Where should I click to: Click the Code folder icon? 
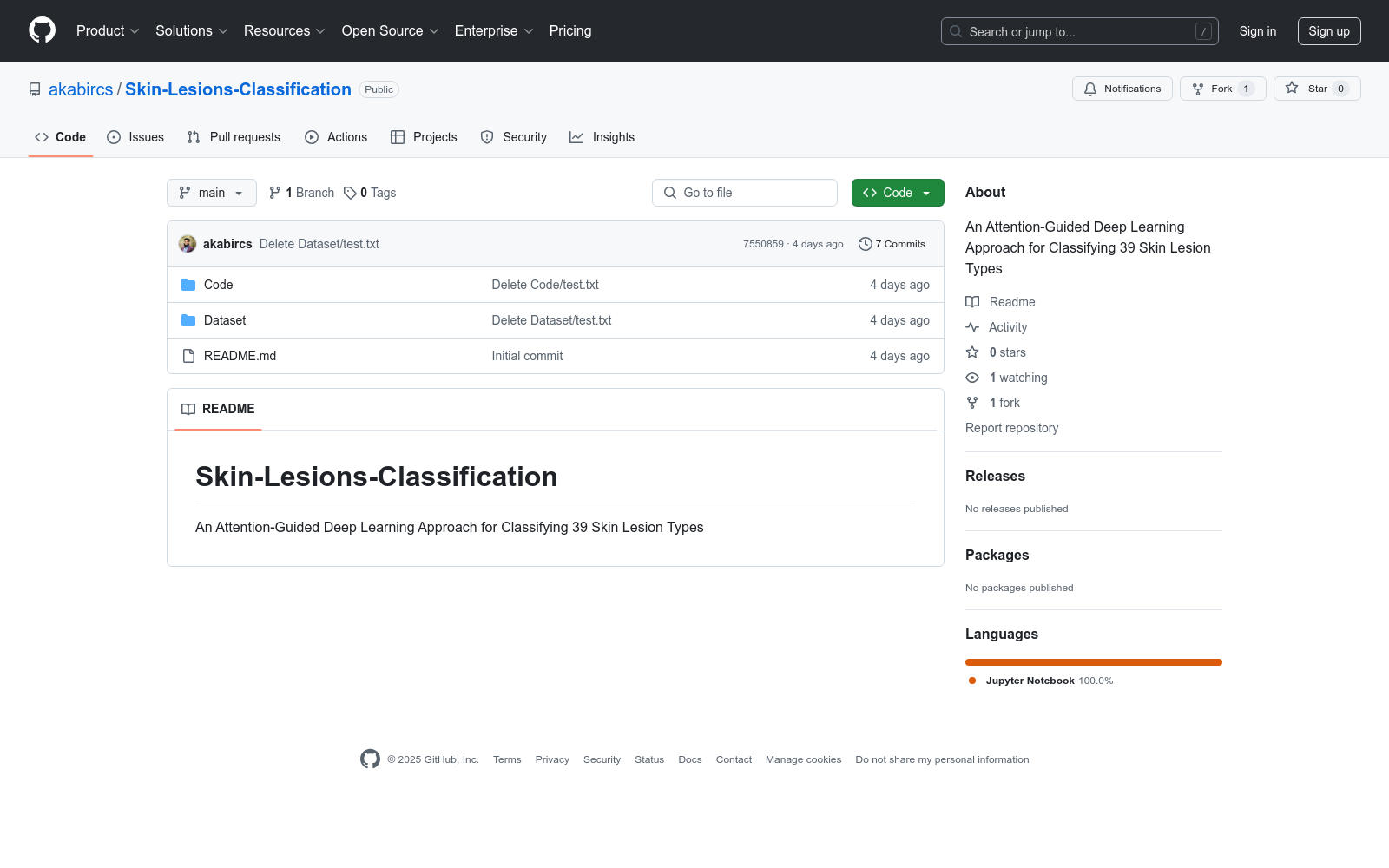coord(188,285)
